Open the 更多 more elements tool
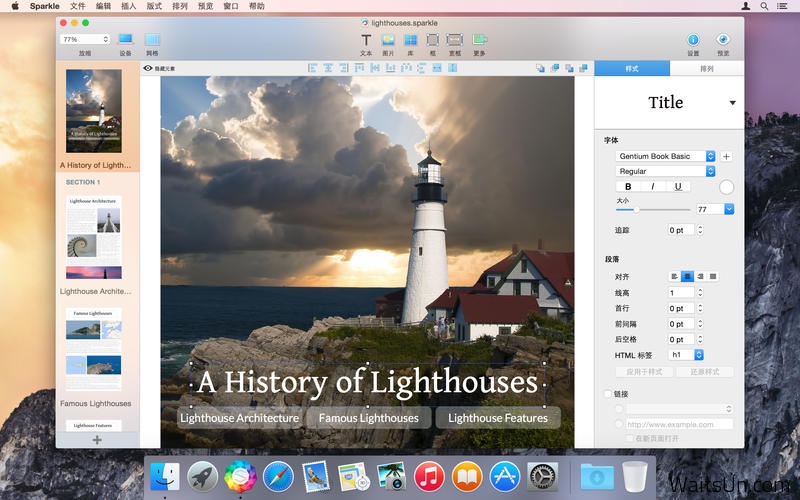 click(x=479, y=40)
